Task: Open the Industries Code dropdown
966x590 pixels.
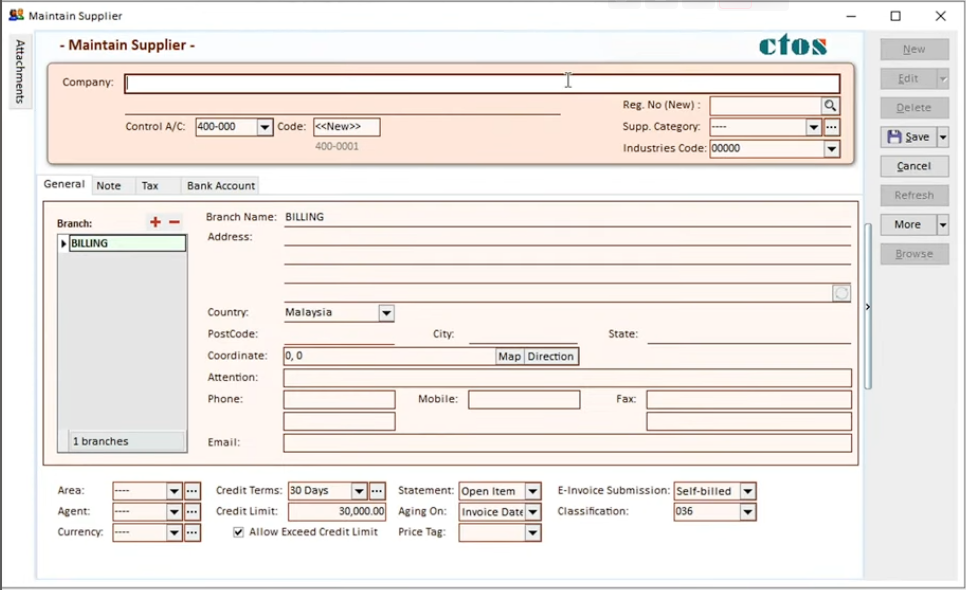Action: pos(832,148)
